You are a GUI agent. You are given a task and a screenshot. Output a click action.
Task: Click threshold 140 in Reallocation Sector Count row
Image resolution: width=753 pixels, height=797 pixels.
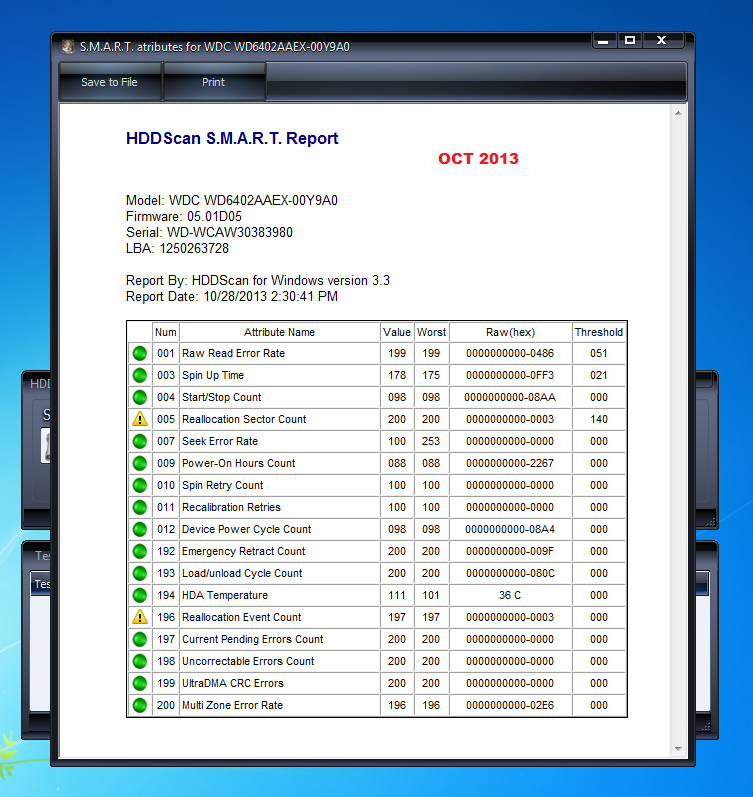pyautogui.click(x=599, y=419)
